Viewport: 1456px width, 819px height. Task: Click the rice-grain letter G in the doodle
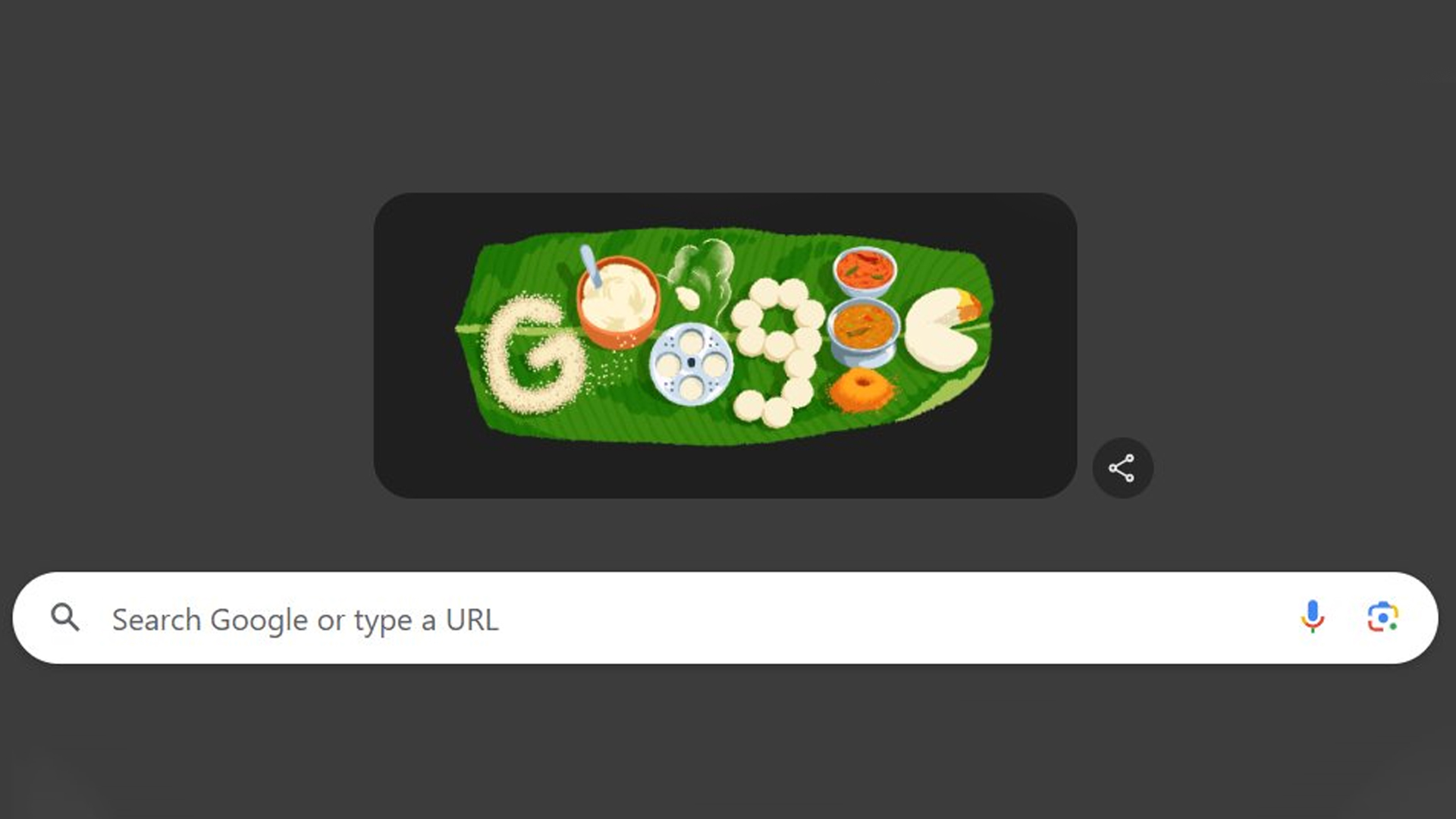pos(535,353)
